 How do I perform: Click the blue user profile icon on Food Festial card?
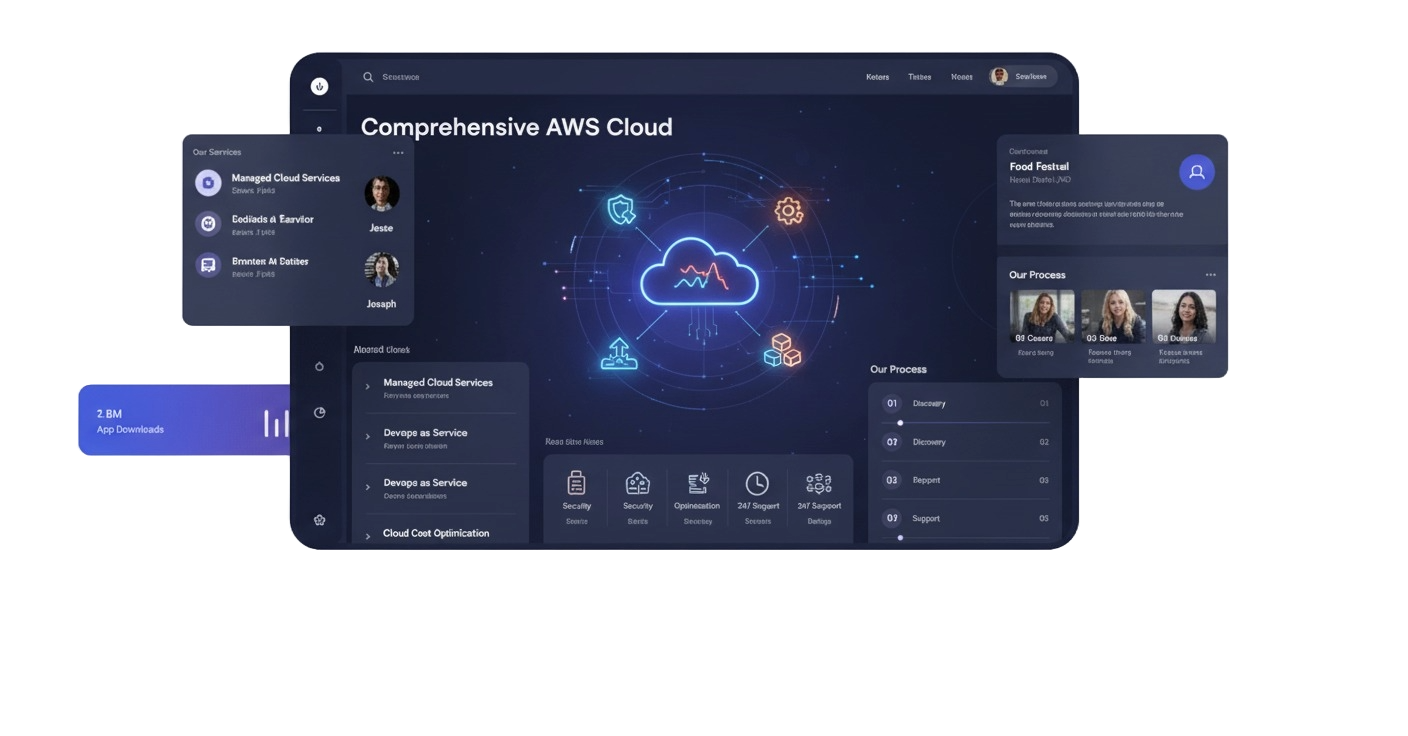click(x=1197, y=172)
